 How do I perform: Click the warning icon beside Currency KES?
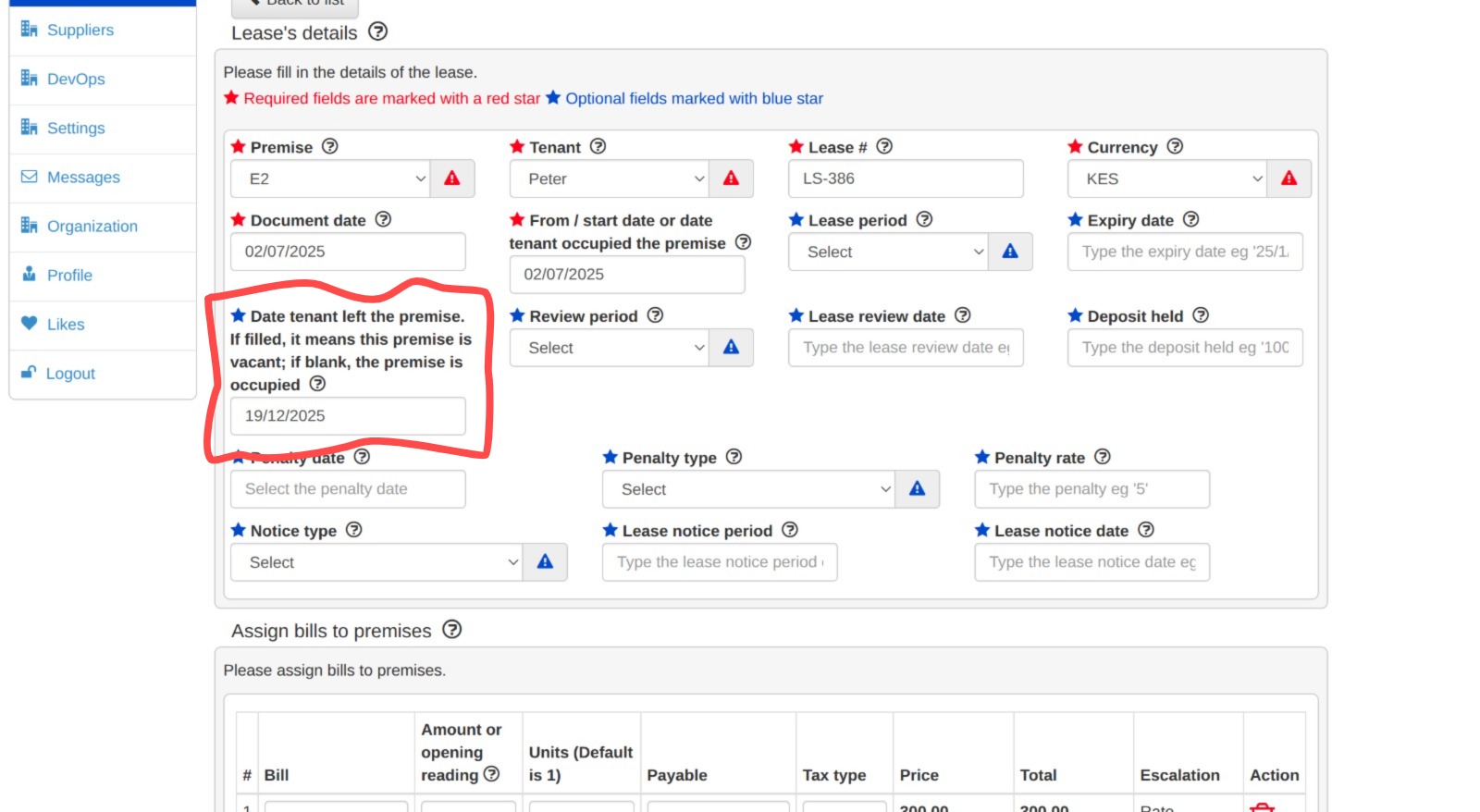pos(1289,178)
